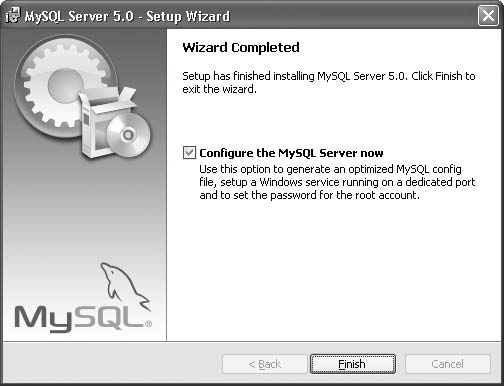Click the registered trademark symbol beside MySQL
The height and width of the screenshot is (386, 504).
[x=149, y=324]
